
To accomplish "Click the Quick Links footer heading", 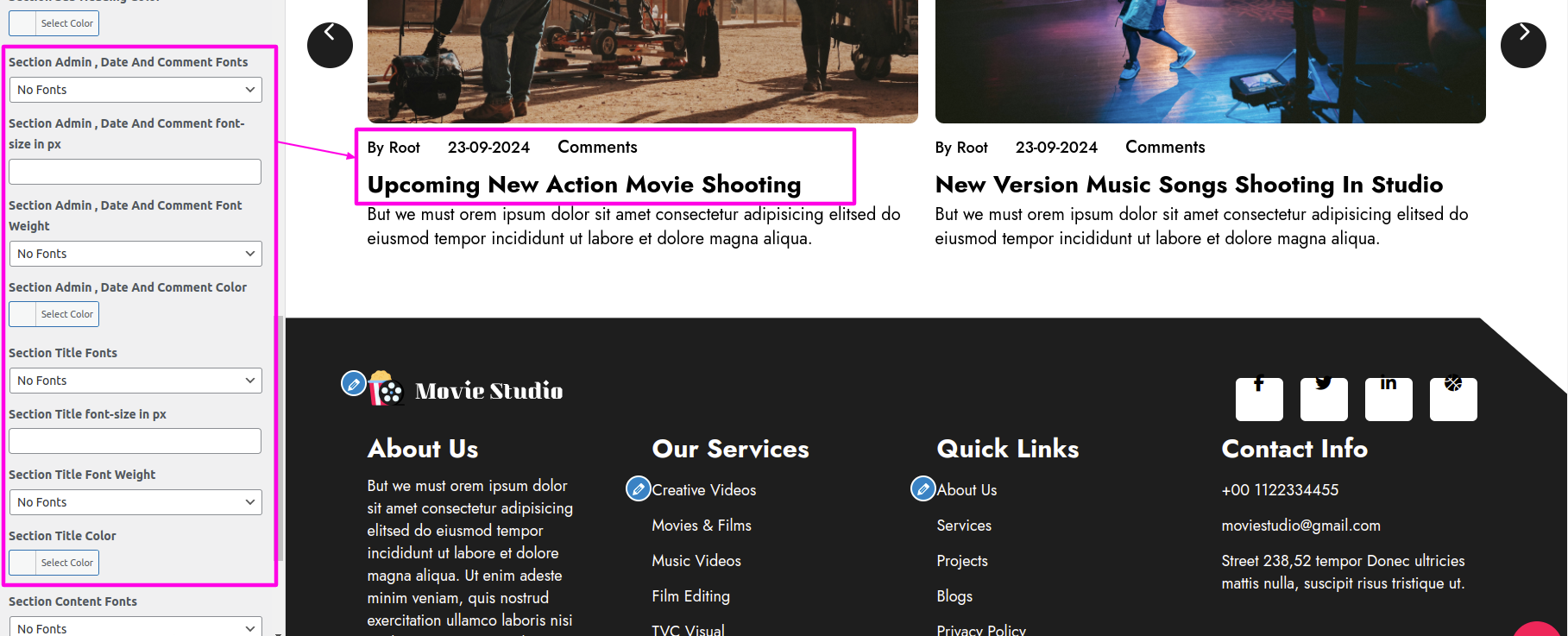I will click(1008, 449).
